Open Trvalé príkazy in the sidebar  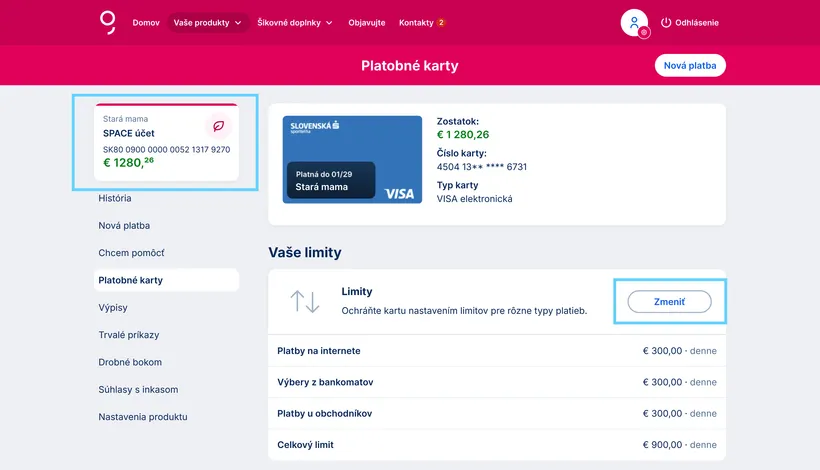tap(129, 334)
